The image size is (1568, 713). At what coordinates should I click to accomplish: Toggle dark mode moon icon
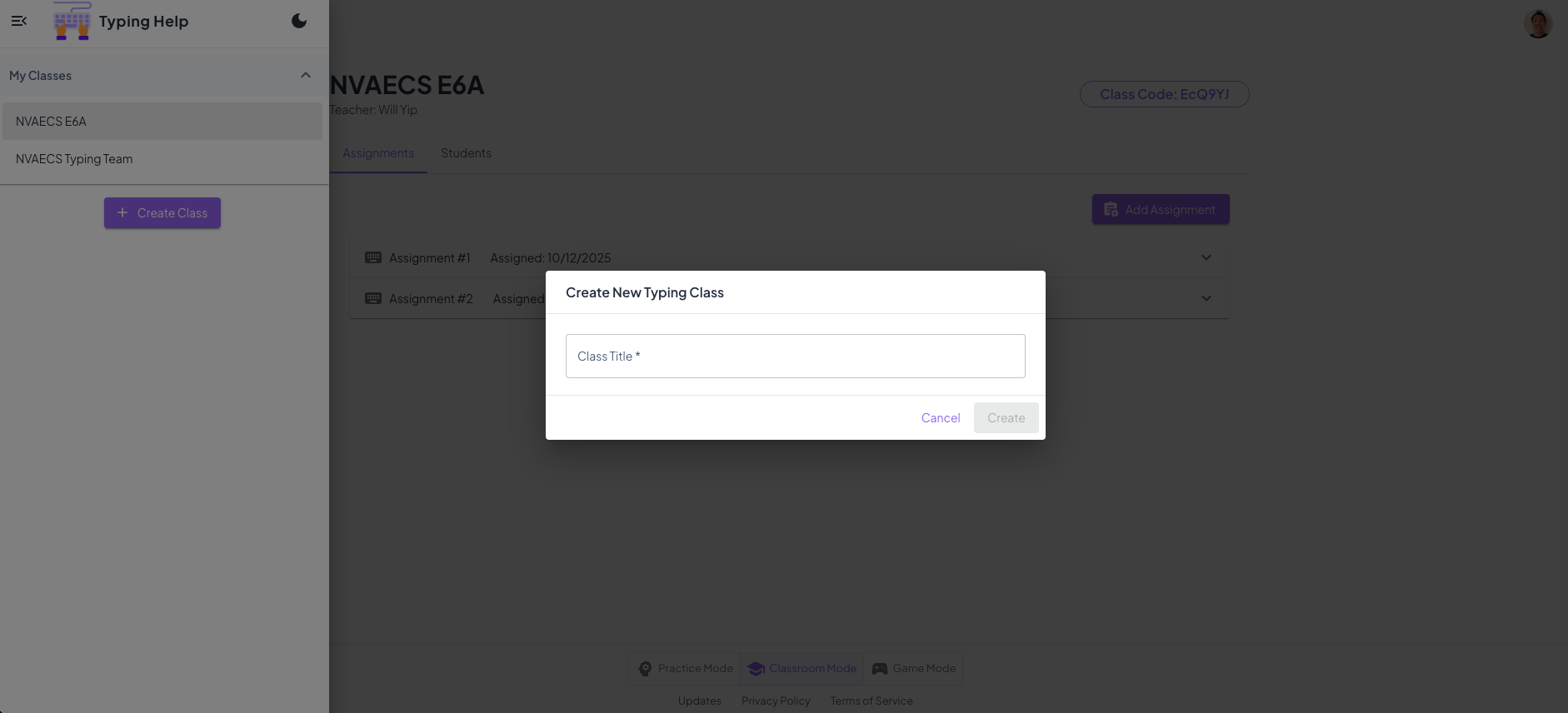(x=299, y=21)
